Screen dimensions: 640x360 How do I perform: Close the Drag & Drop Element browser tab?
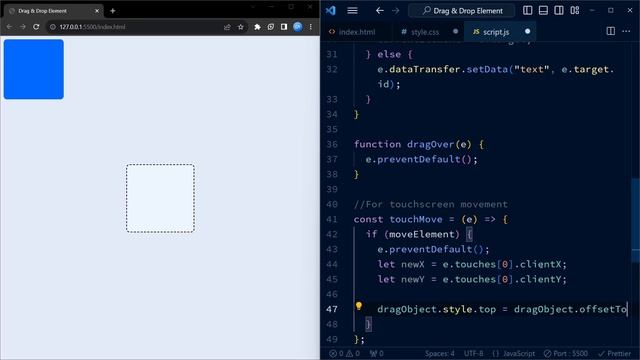click(97, 11)
